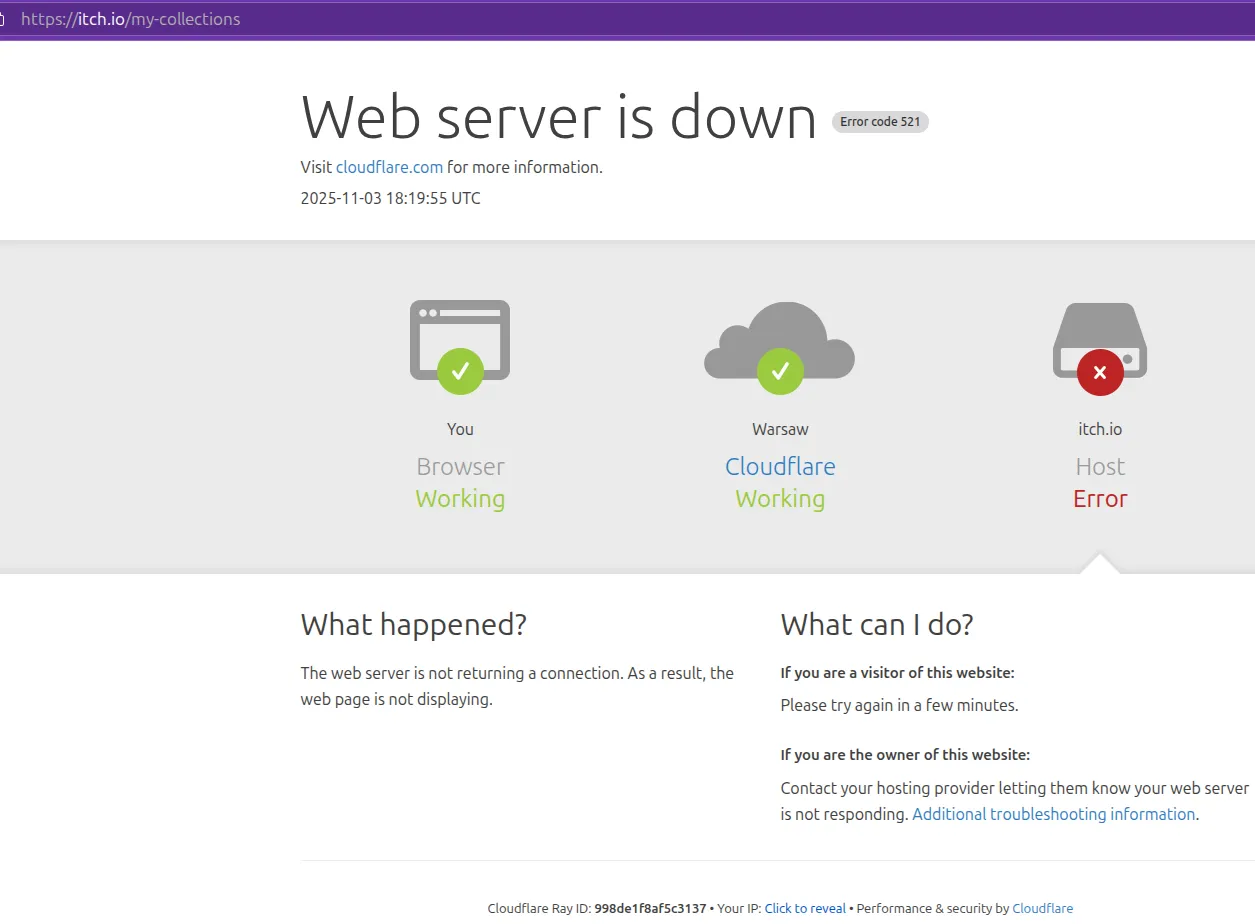Click 'Please try again in a few minutes.'

[x=899, y=705]
